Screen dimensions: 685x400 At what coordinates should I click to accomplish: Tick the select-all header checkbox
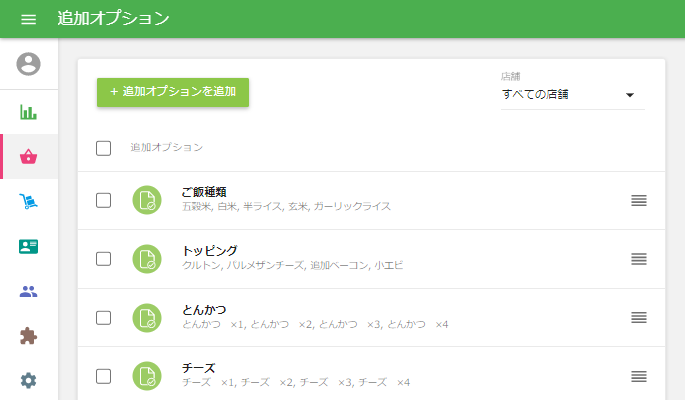coord(104,148)
